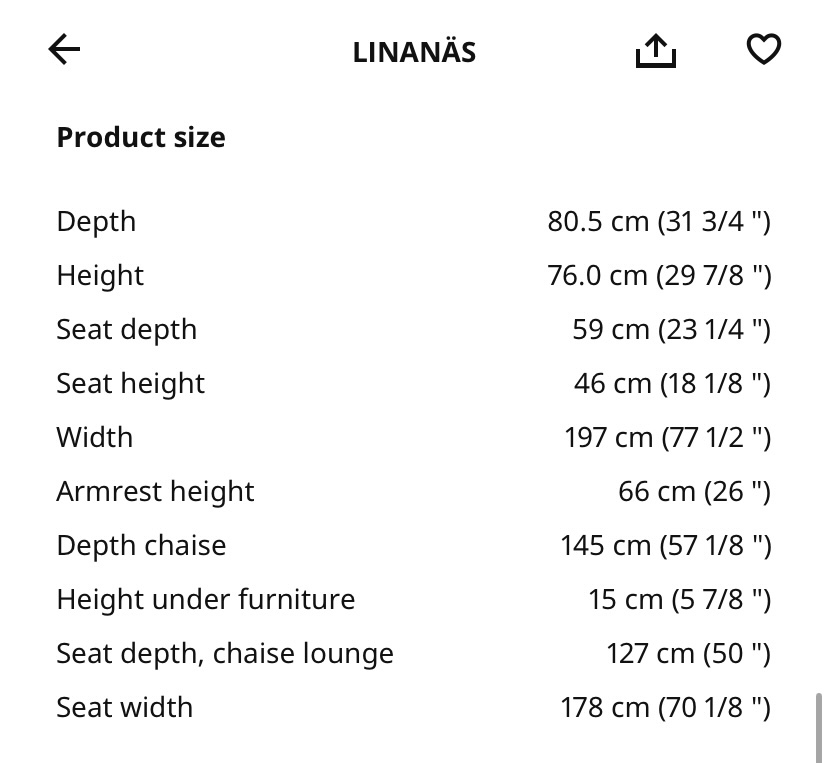Click the Seat depth label
The image size is (828, 763).
tap(127, 329)
